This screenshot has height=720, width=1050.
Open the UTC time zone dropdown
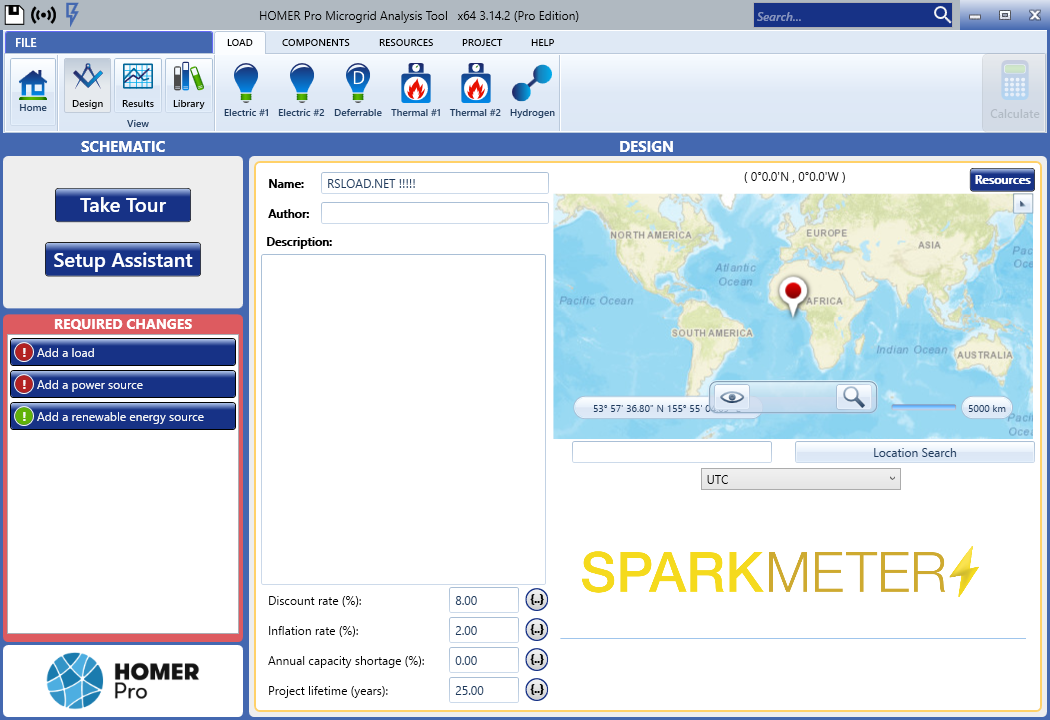coord(800,479)
